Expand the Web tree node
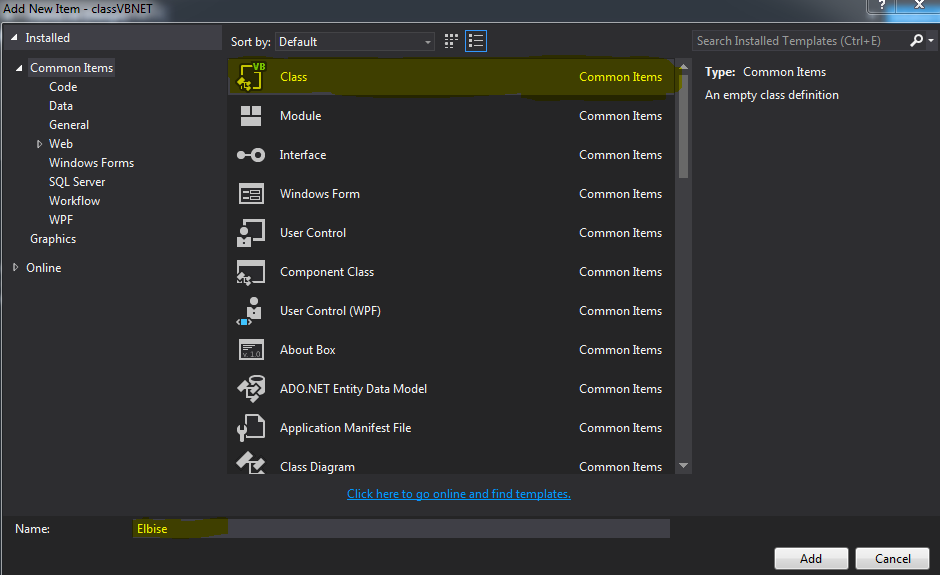This screenshot has width=940, height=575. pos(40,144)
